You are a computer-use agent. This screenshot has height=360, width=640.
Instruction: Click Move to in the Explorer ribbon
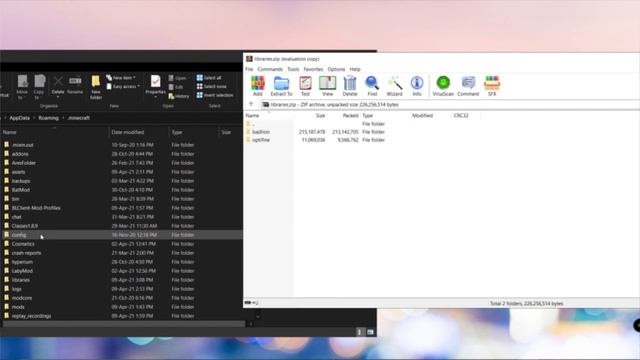(22, 87)
